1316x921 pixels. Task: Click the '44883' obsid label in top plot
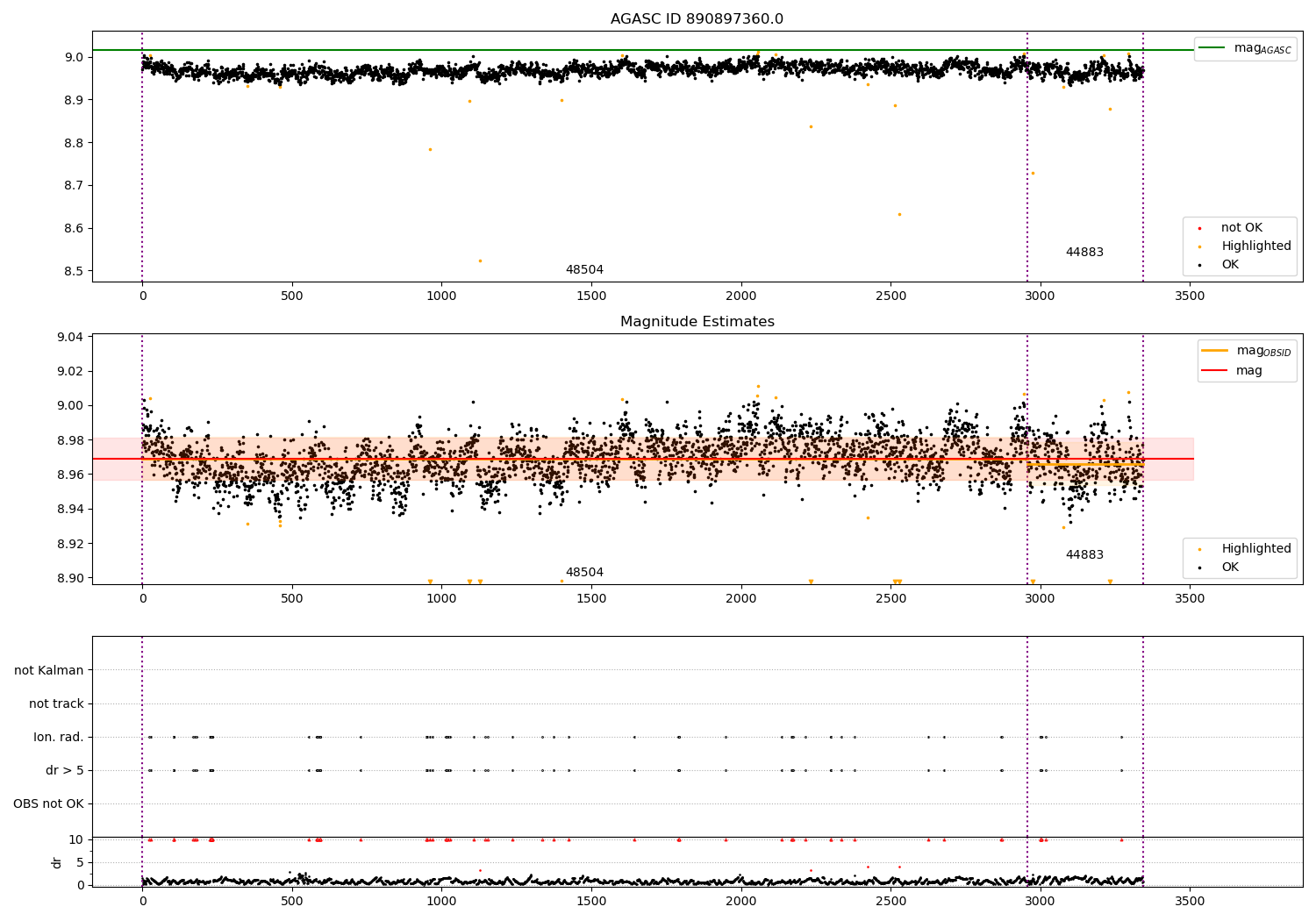point(1084,253)
